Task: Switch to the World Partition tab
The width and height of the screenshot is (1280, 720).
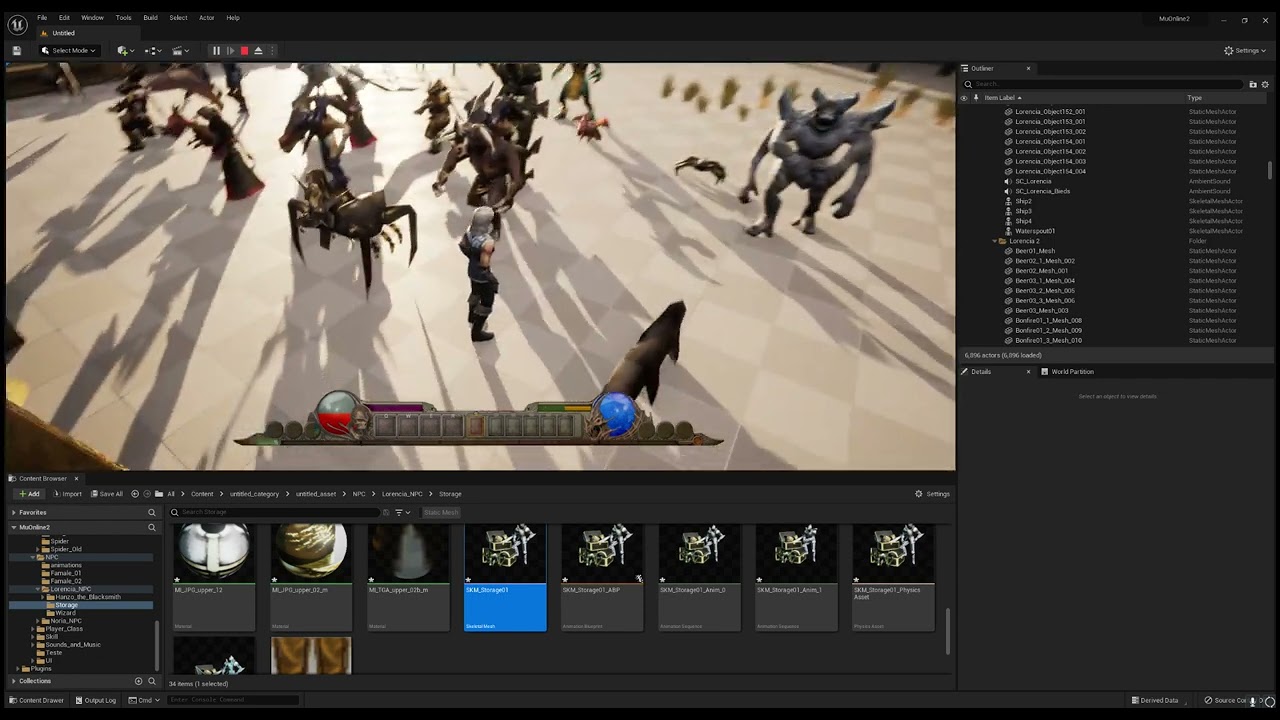Action: (1072, 372)
